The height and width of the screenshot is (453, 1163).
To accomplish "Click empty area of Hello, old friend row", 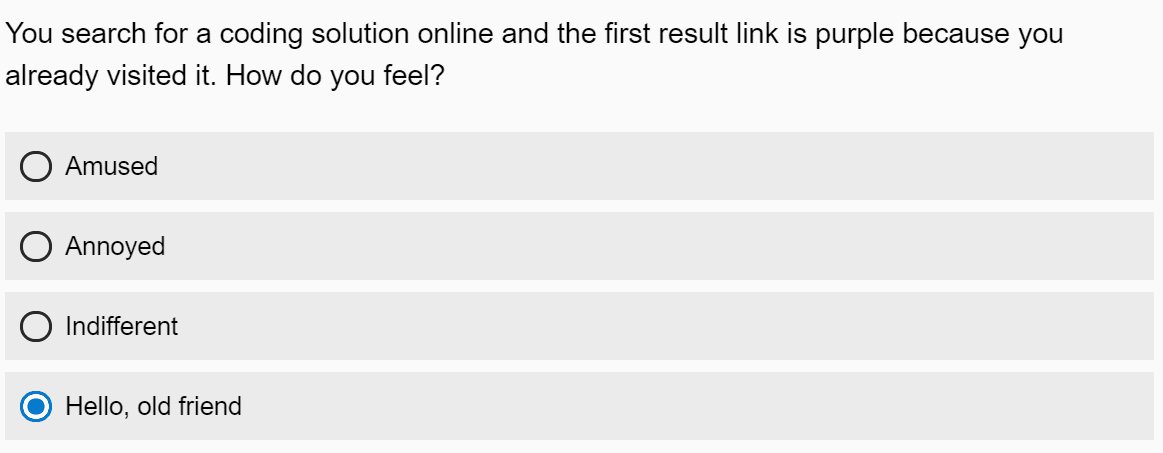I will coord(650,406).
